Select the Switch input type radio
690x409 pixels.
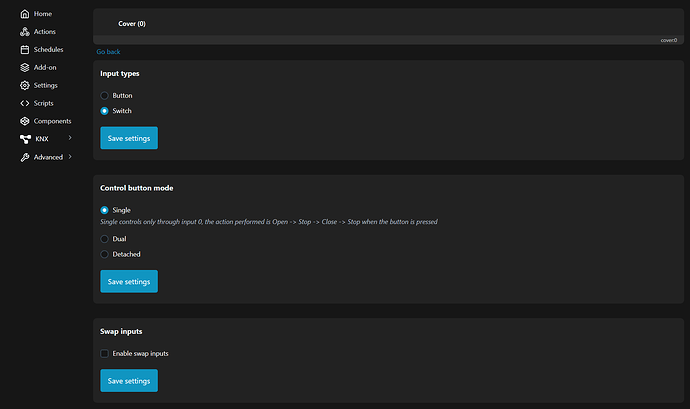click(105, 111)
